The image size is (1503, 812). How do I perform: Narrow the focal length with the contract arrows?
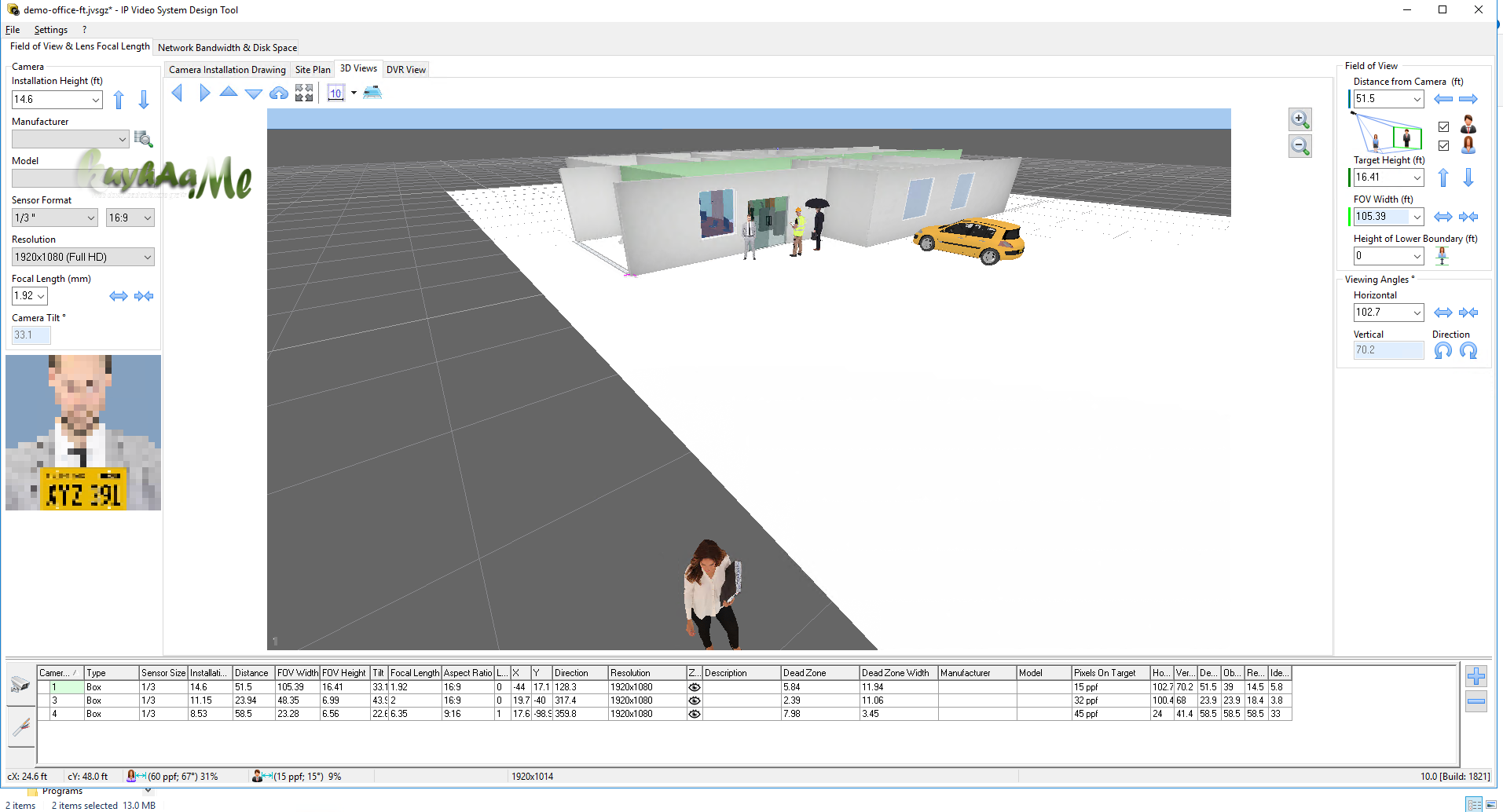tap(144, 296)
